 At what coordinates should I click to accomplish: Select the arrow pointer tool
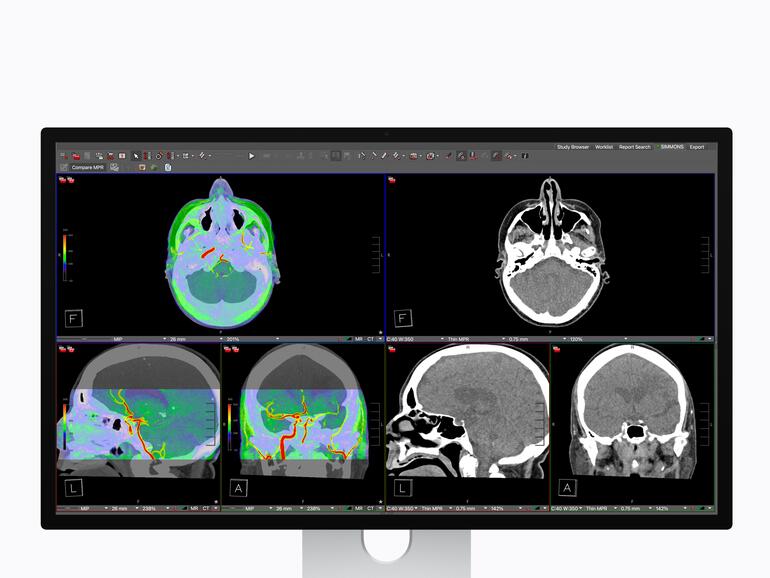(x=136, y=156)
